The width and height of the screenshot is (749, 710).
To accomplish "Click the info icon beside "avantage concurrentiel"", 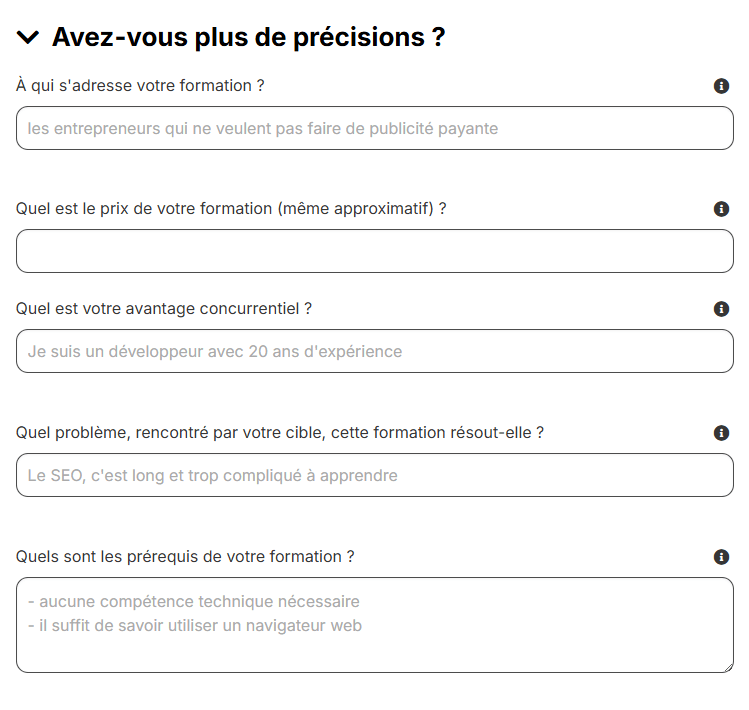I will point(721,309).
